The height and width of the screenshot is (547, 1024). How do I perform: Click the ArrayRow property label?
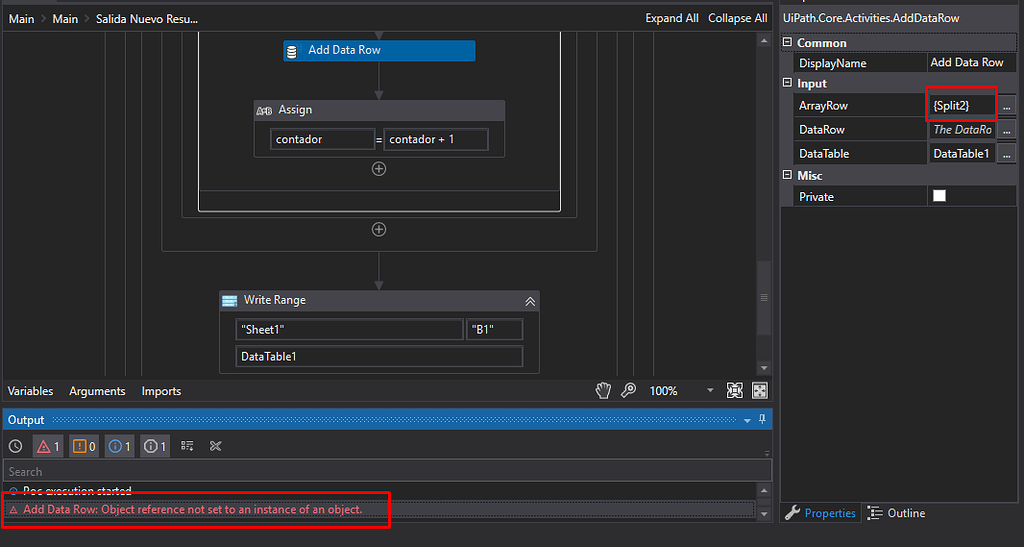824,106
